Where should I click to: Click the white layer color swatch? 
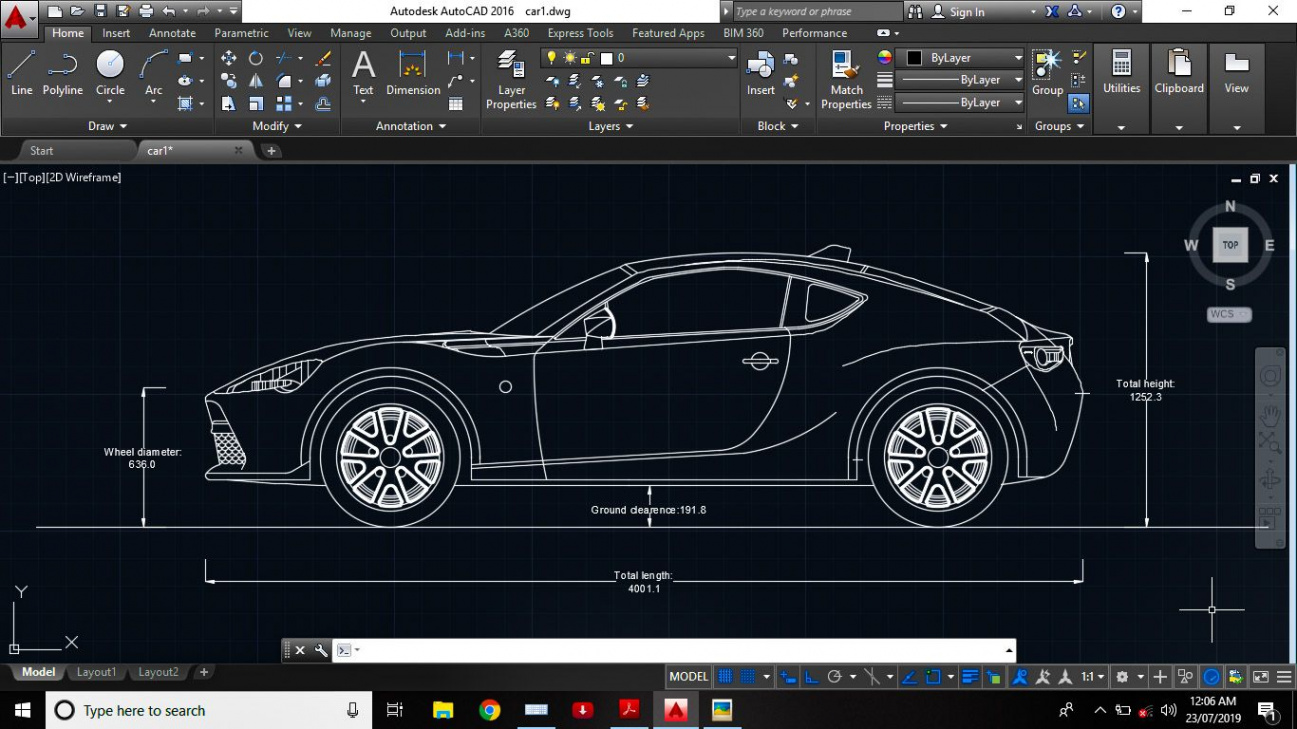[606, 59]
